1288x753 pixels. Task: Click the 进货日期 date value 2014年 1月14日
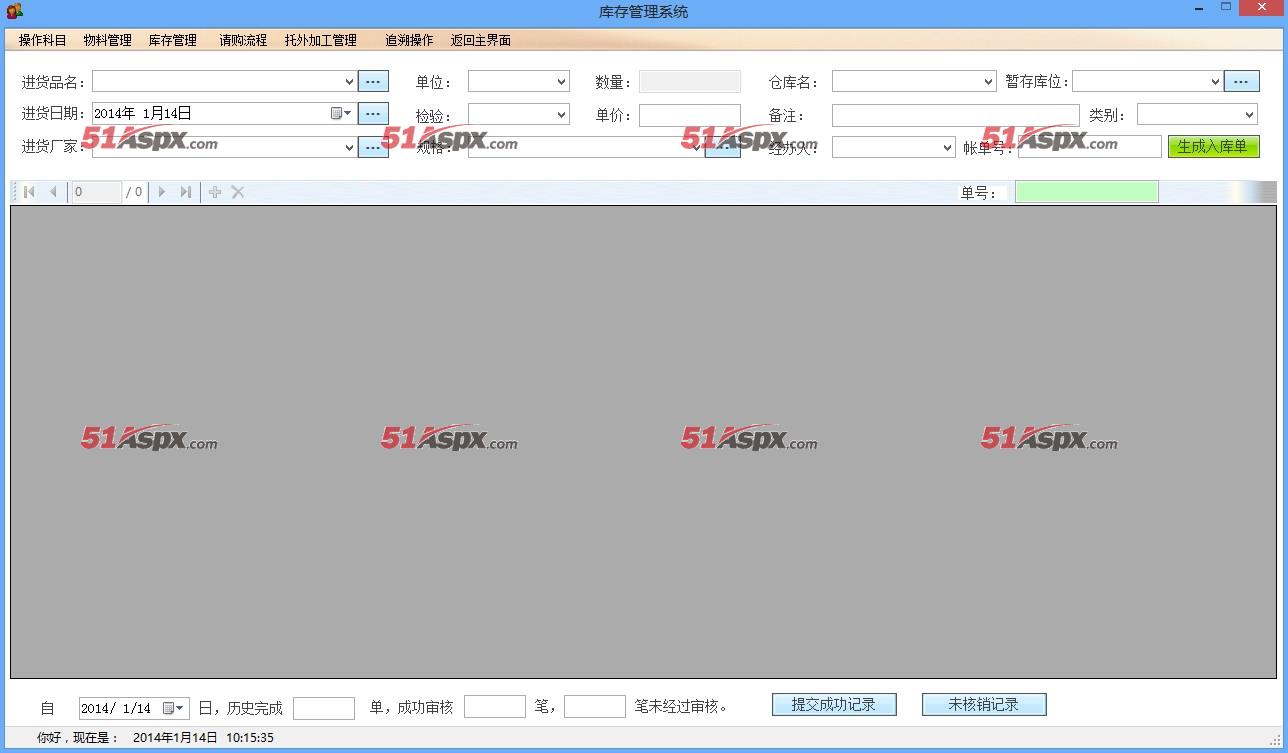[x=143, y=114]
